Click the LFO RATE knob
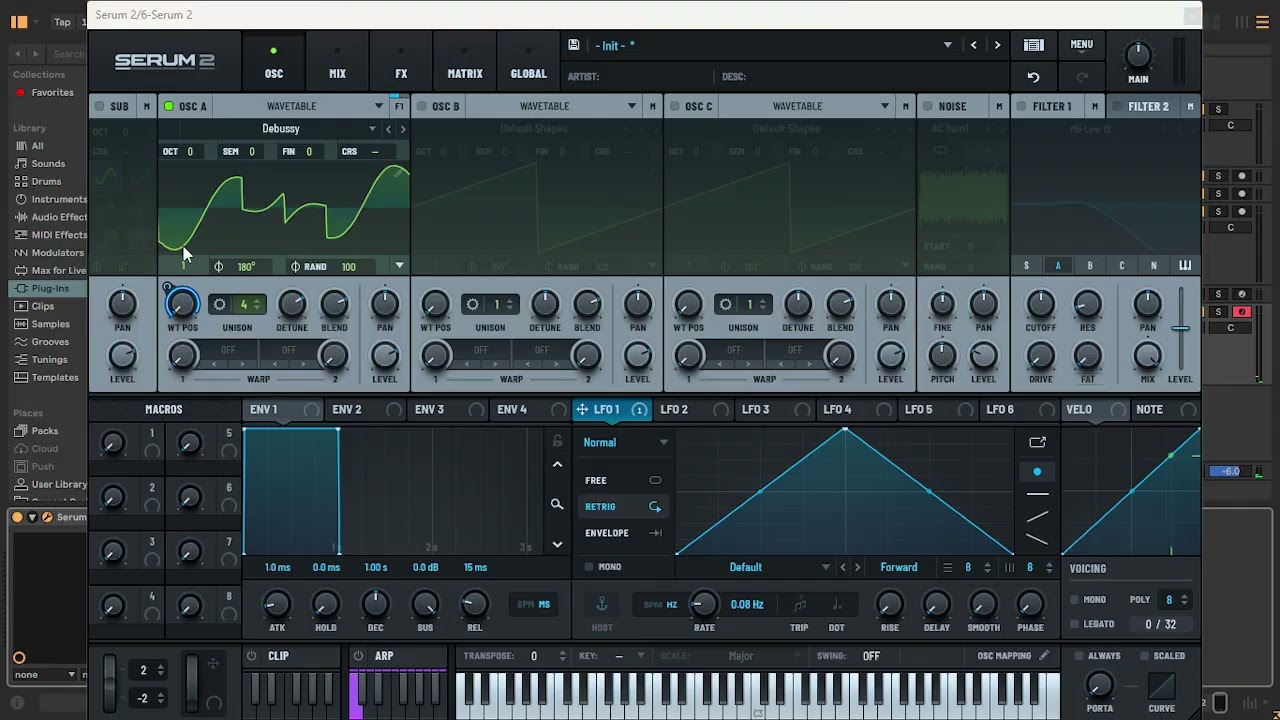The height and width of the screenshot is (720, 1280). pyautogui.click(x=704, y=603)
